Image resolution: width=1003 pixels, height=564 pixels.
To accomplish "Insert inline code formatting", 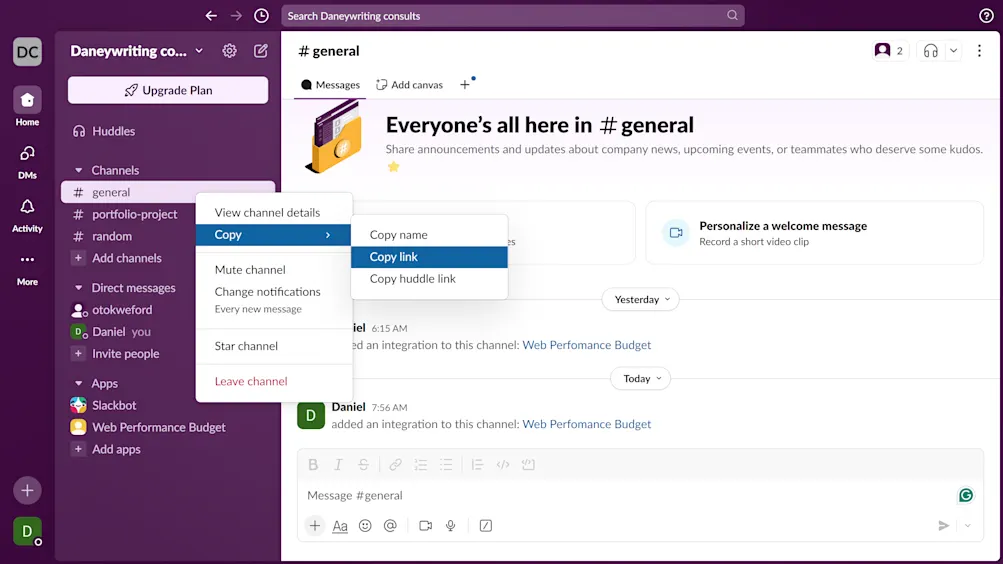I will 503,465.
